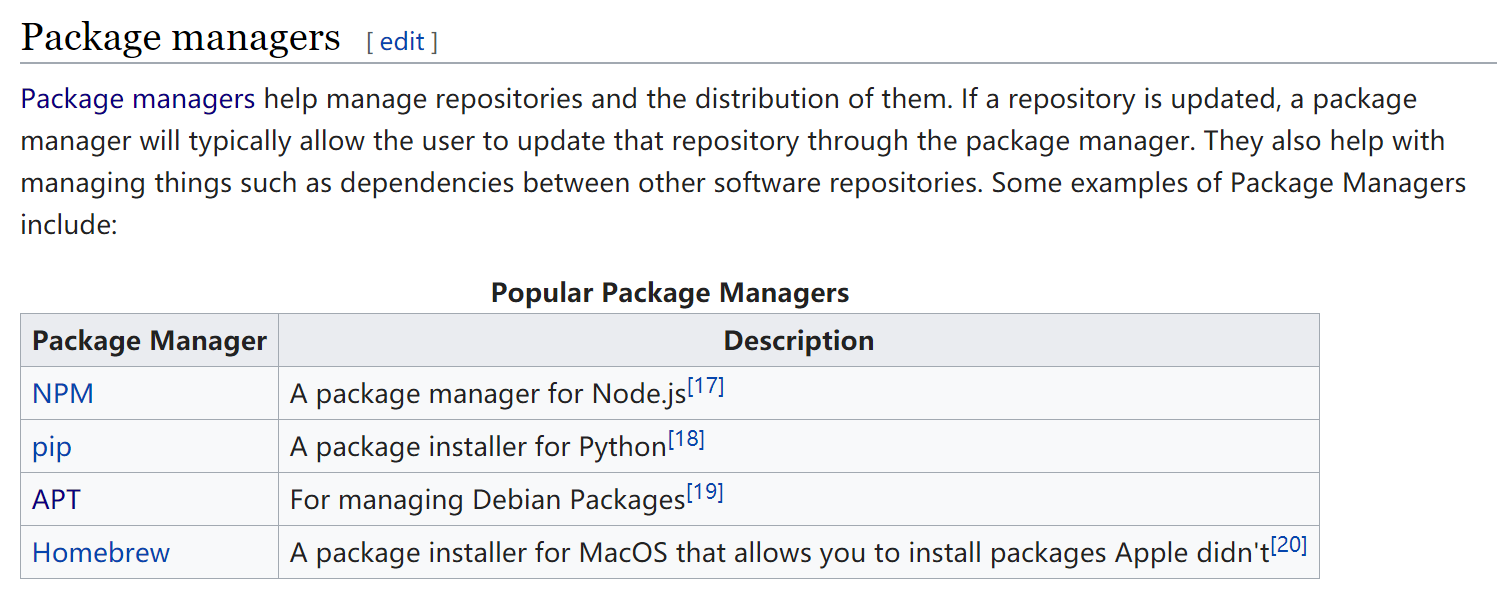
Task: Click the opening bracket before edit
Action: point(372,41)
